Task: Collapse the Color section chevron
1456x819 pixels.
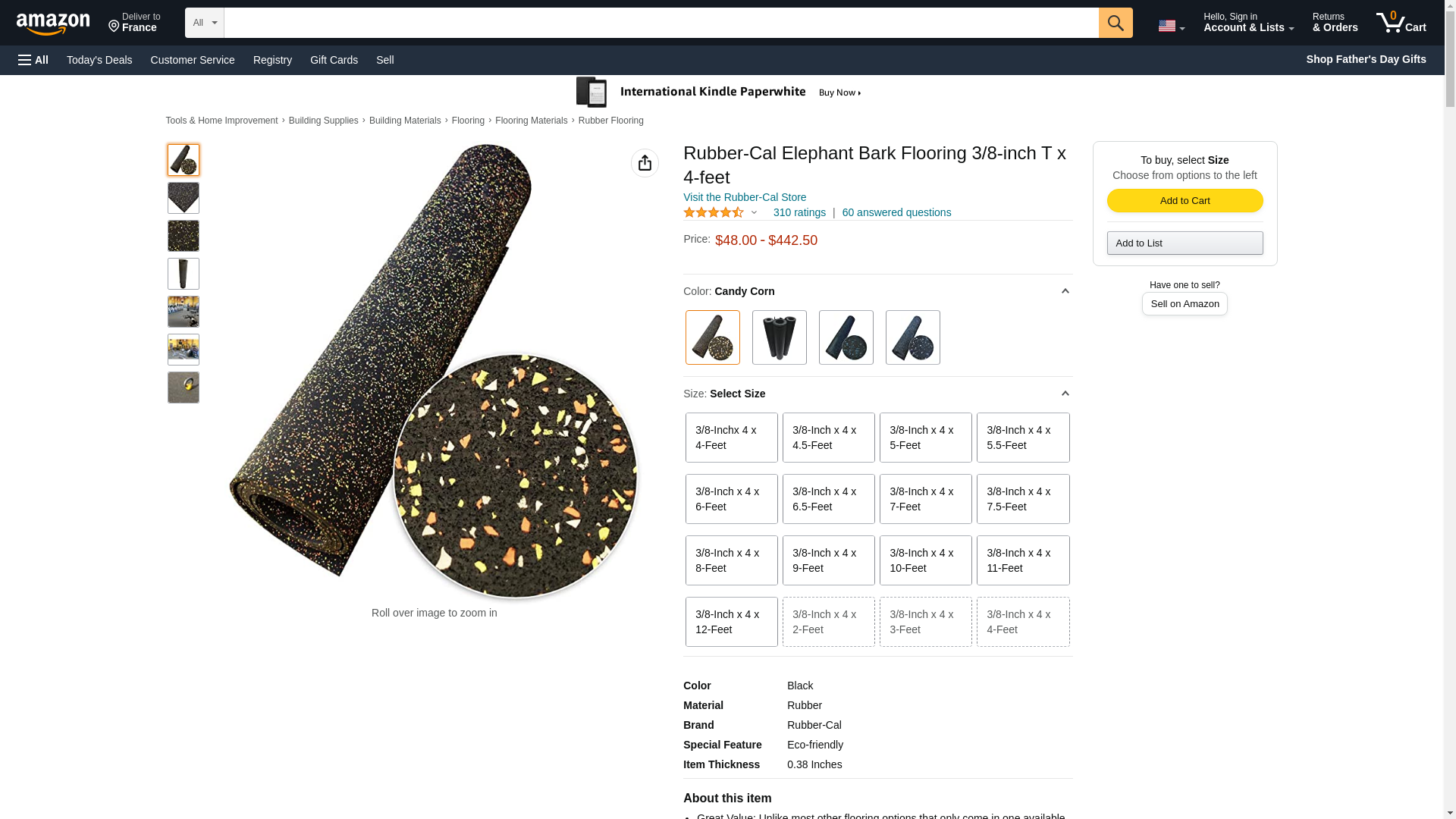Action: tap(1065, 291)
